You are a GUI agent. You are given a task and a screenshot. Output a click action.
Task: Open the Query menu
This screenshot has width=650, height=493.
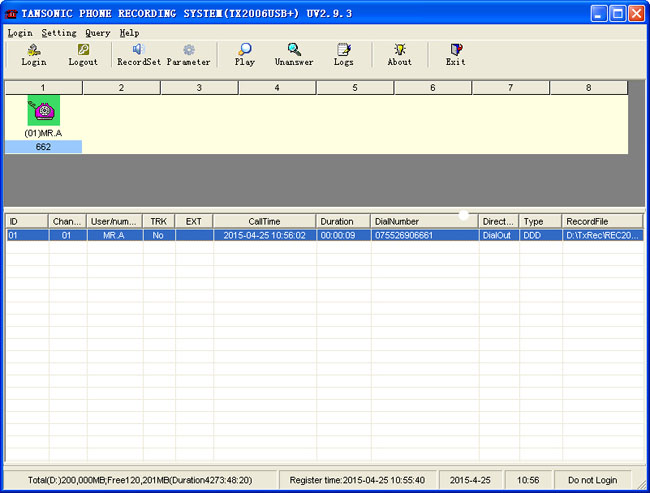[97, 33]
